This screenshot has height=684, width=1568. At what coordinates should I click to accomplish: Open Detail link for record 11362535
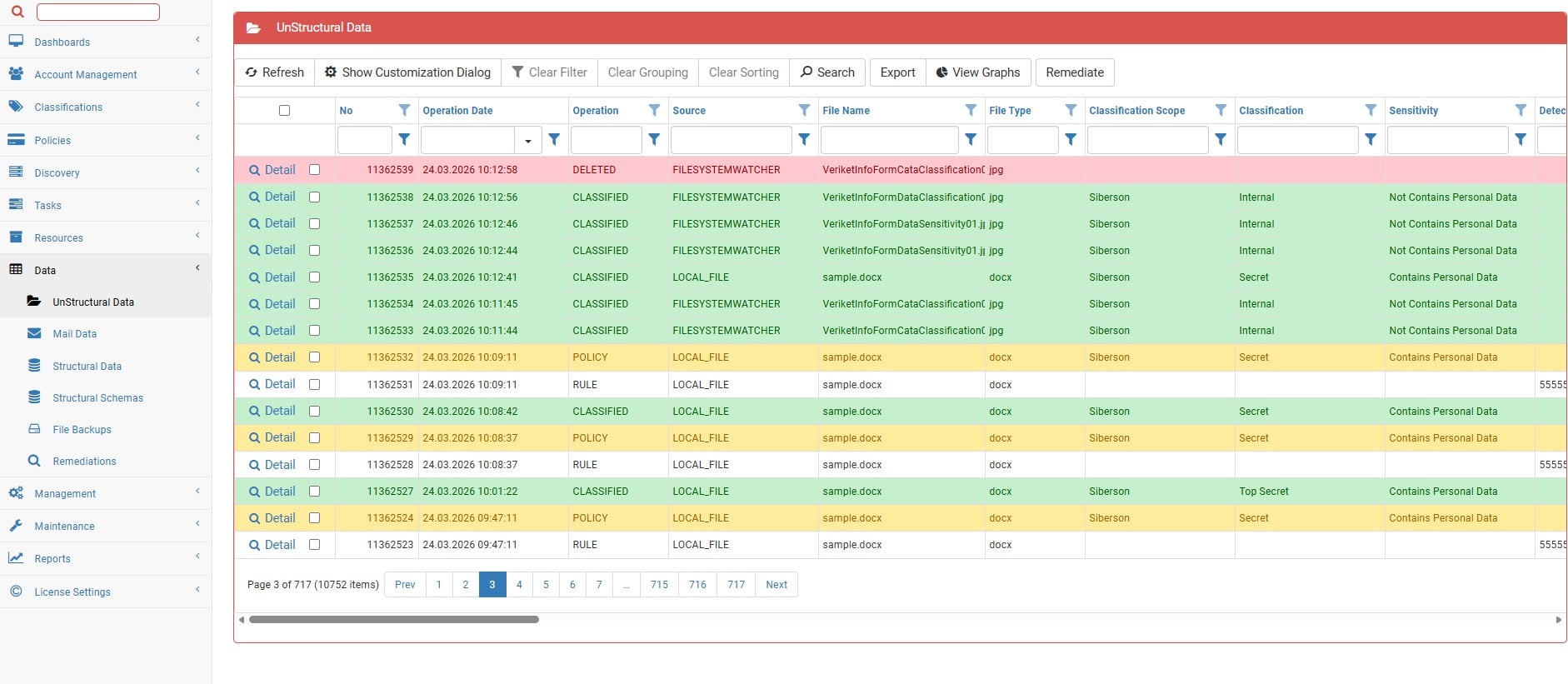click(279, 277)
